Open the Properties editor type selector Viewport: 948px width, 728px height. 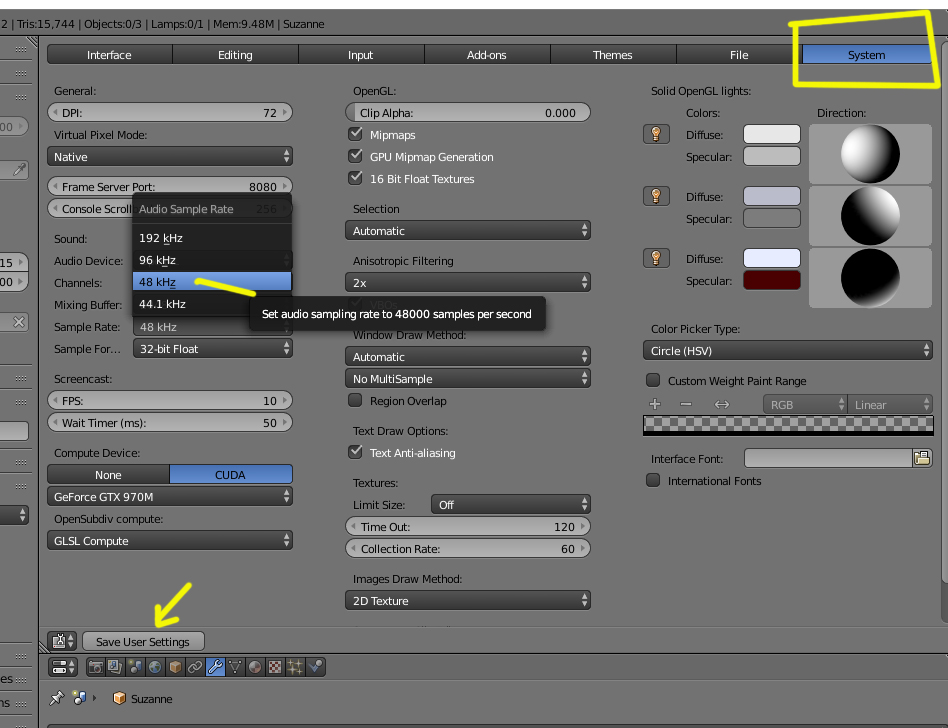tap(62, 667)
